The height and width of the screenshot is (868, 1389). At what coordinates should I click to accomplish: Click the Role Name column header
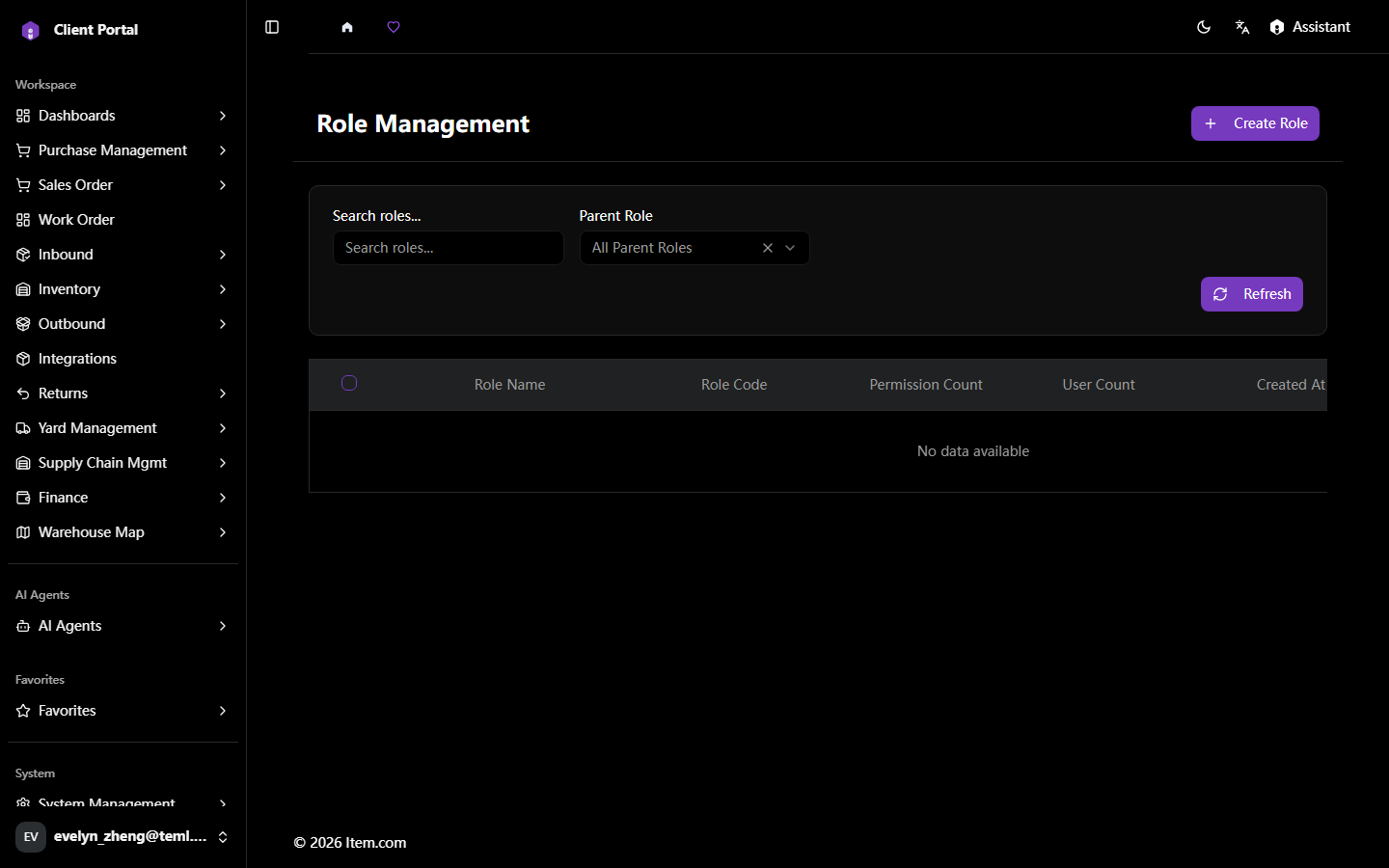pyautogui.click(x=510, y=385)
